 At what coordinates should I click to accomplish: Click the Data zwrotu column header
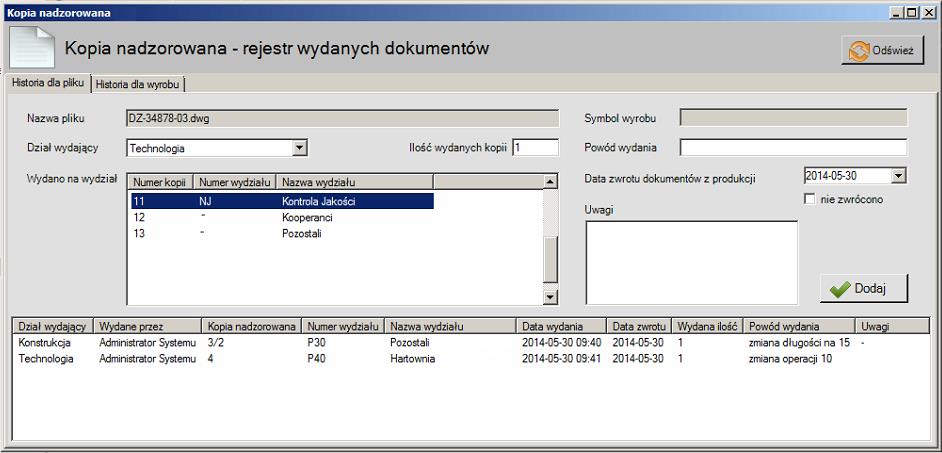[640, 326]
